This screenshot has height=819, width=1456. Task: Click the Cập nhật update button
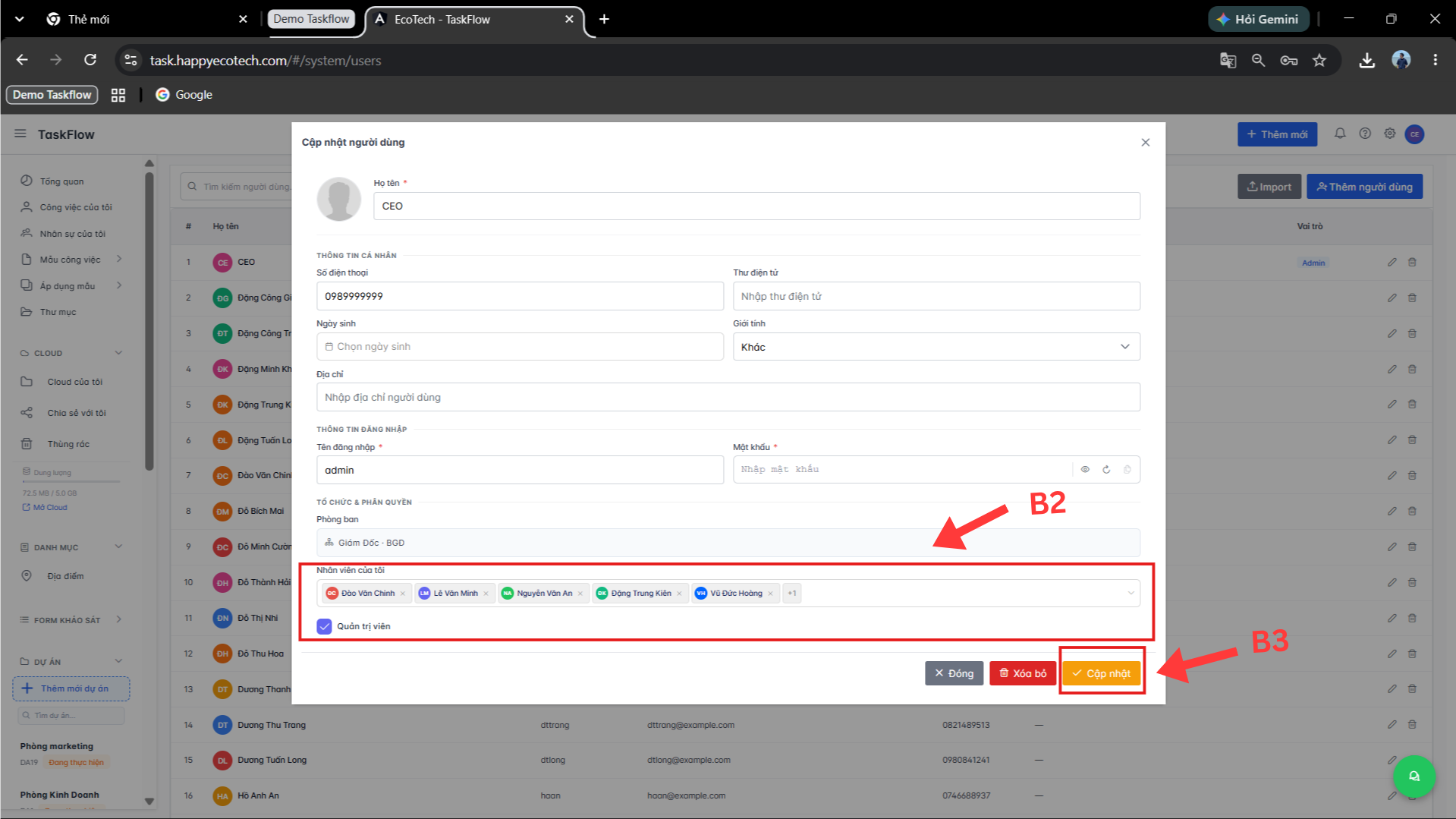point(1101,673)
